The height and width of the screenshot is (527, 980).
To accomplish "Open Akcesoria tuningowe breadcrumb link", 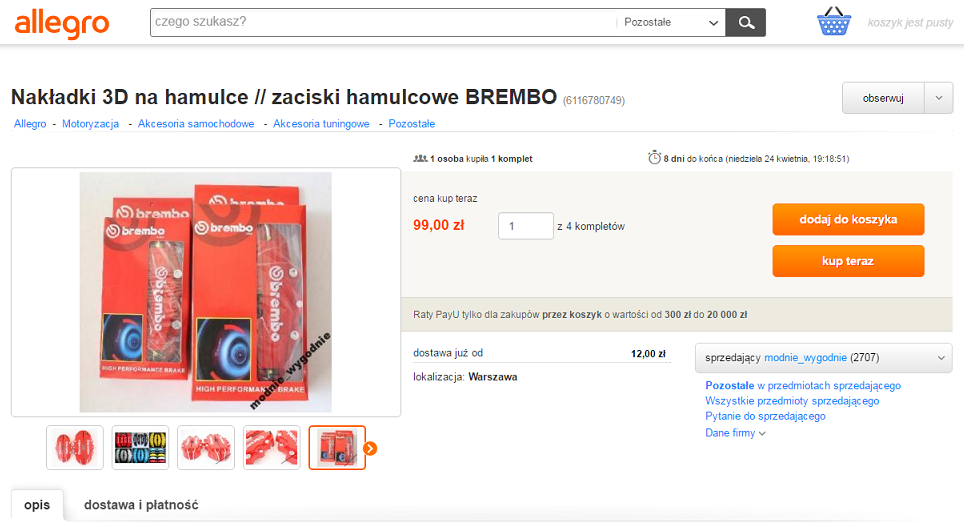I will click(x=321, y=124).
